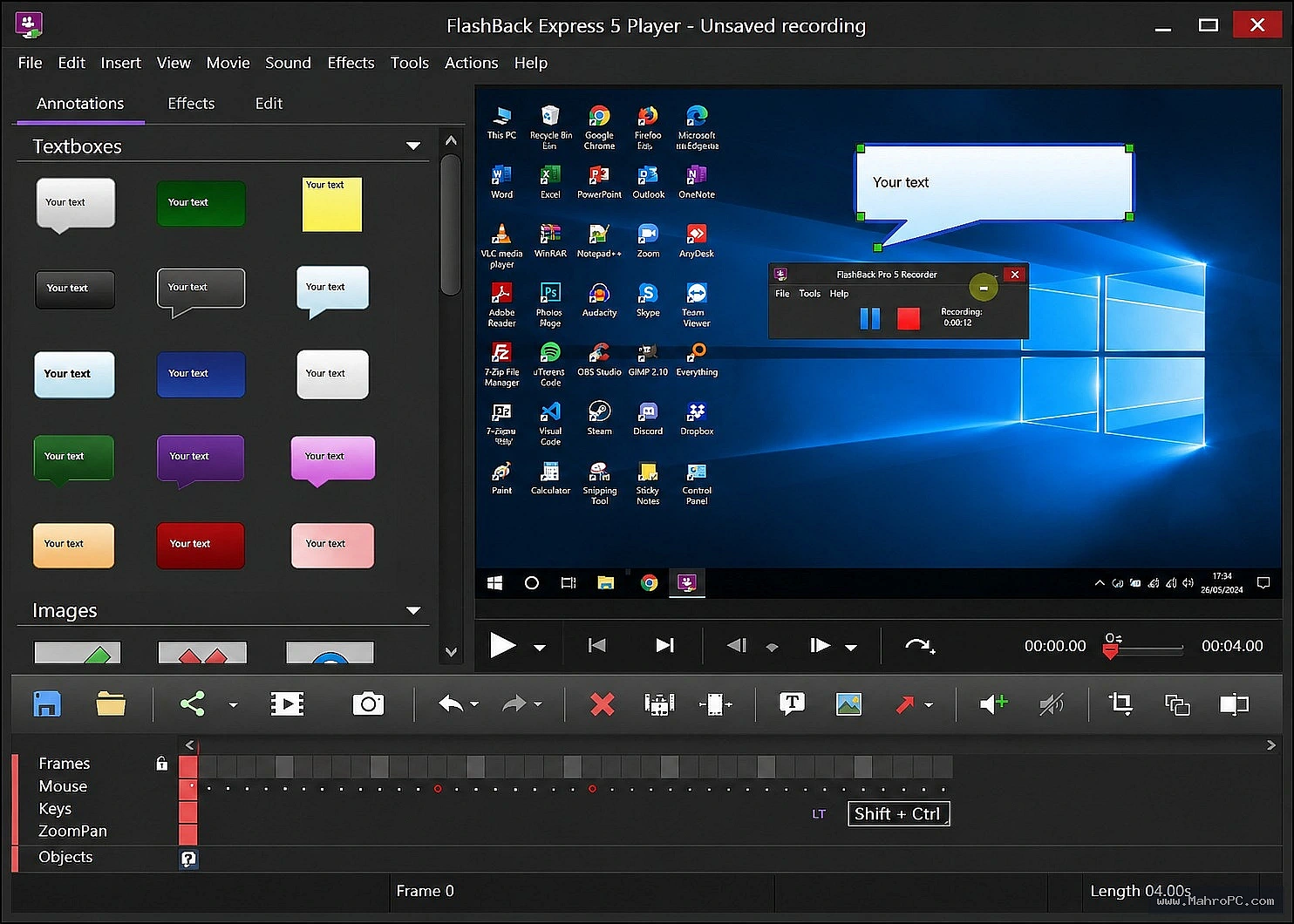Add sound with the speaker plus icon
Image resolution: width=1294 pixels, height=924 pixels.
click(x=993, y=703)
